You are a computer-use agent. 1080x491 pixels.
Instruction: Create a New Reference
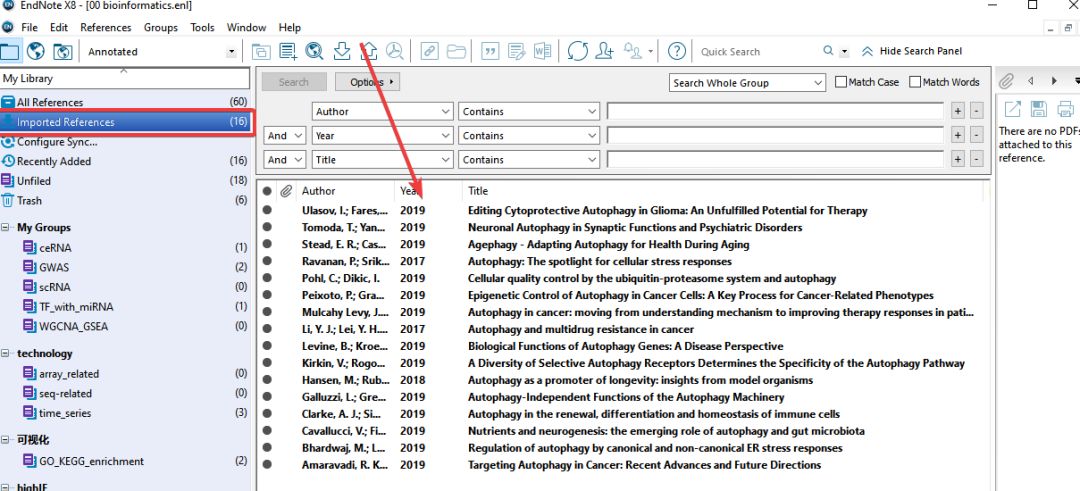tap(288, 51)
